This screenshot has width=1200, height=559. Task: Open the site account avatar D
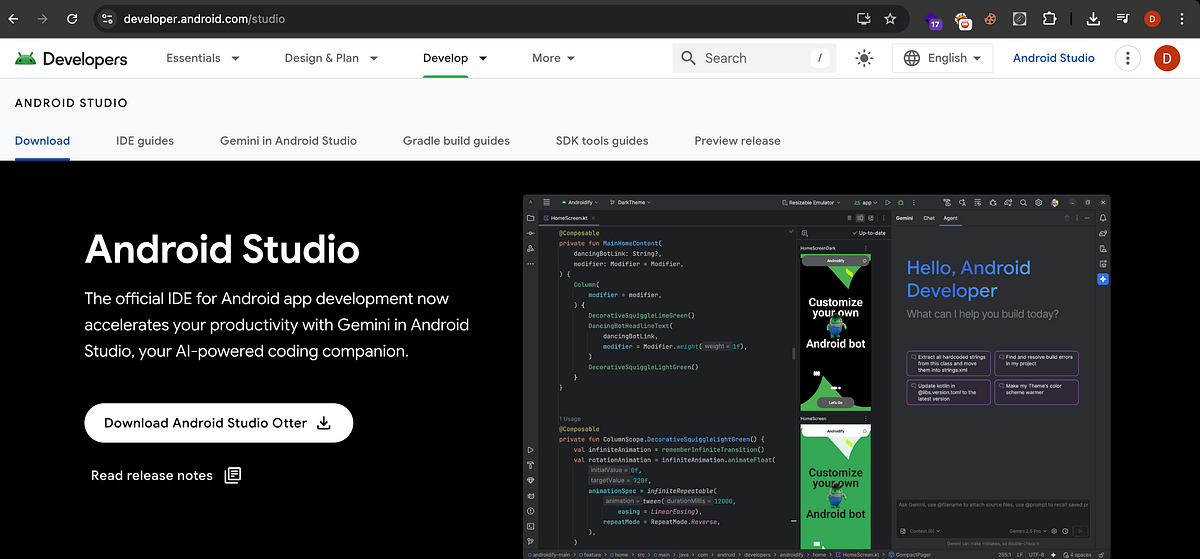(1167, 58)
